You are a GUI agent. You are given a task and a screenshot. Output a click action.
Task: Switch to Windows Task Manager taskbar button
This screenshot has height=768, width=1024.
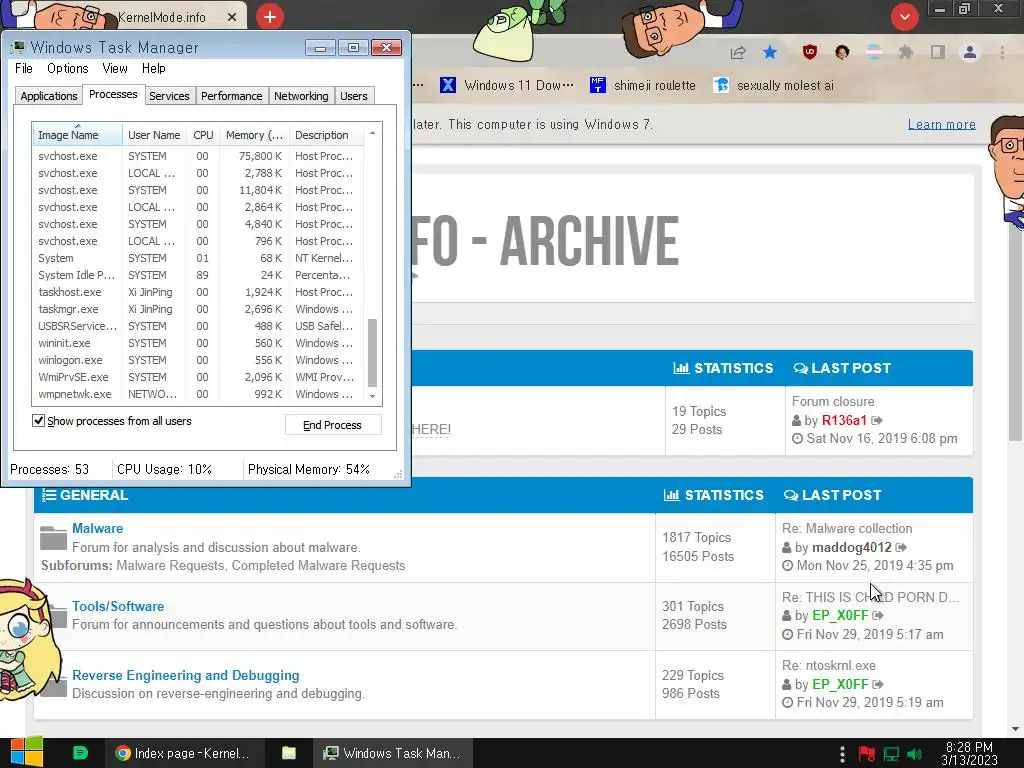[x=394, y=753]
